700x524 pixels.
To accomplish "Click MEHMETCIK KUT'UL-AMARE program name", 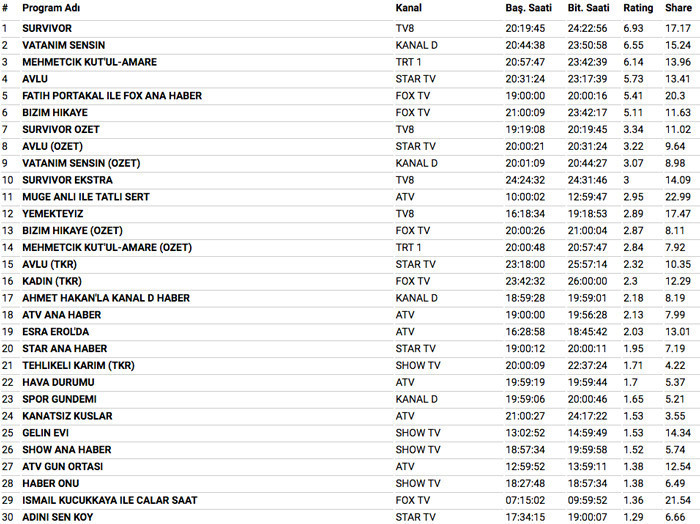I will [x=89, y=62].
